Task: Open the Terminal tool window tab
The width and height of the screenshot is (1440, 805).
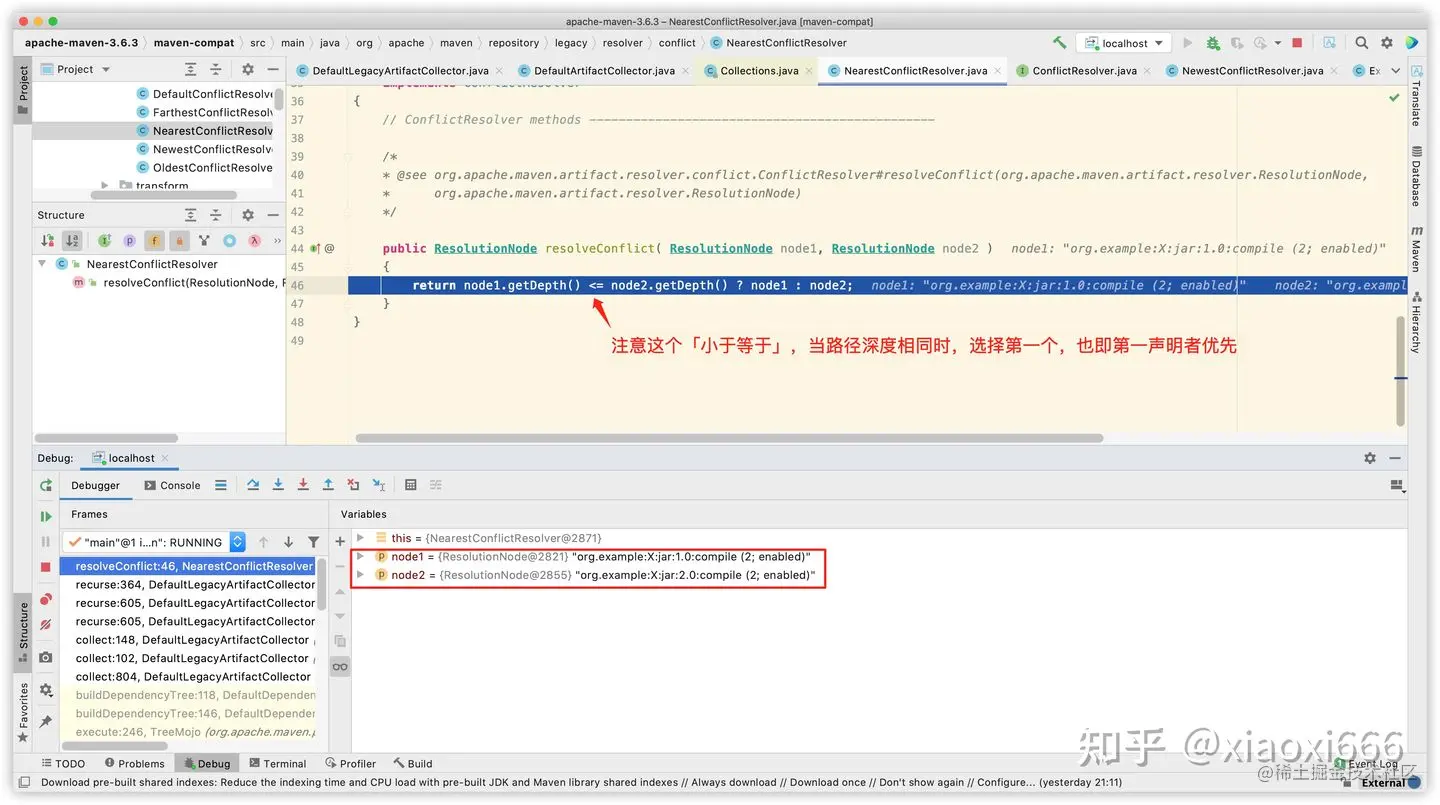Action: point(277,763)
